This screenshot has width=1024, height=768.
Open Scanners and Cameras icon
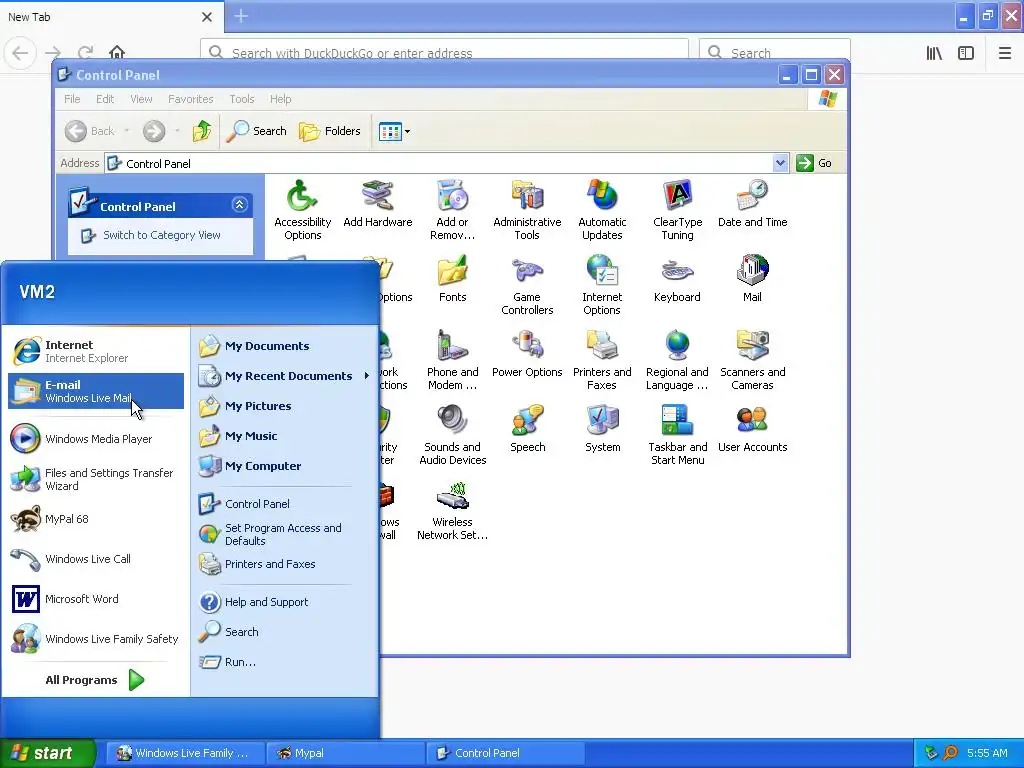tap(752, 360)
